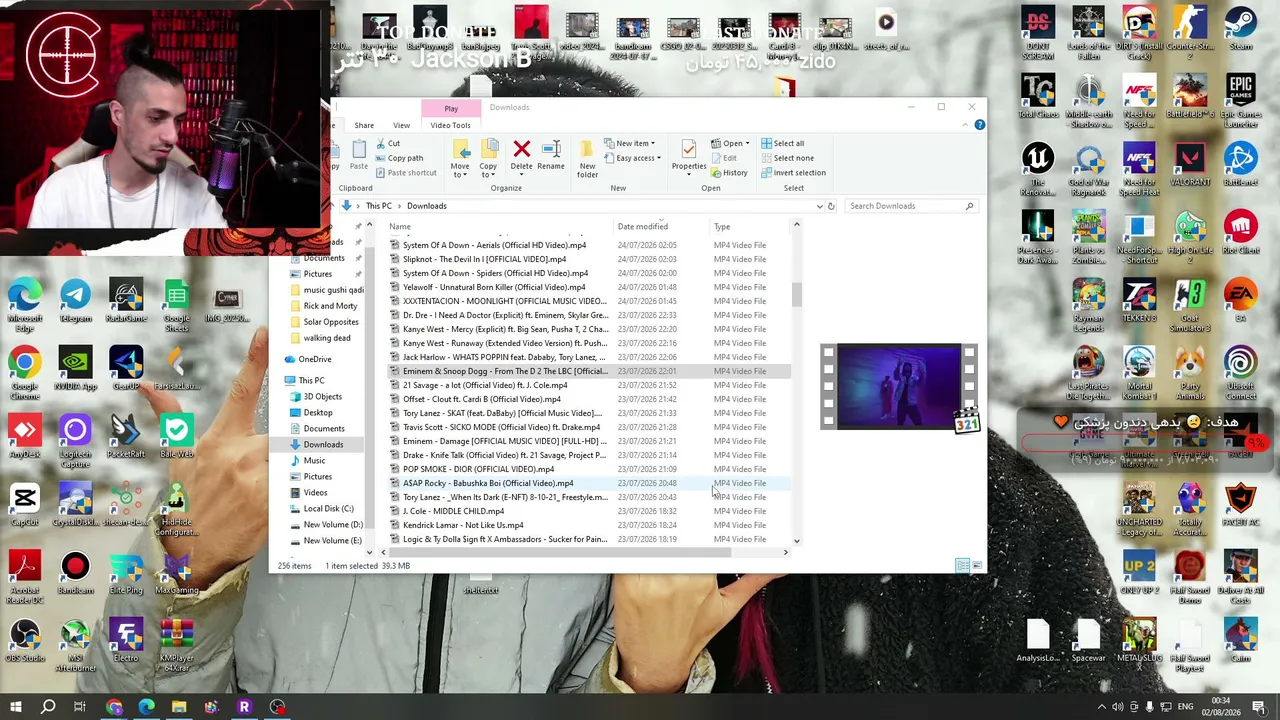Image resolution: width=1280 pixels, height=720 pixels.
Task: Open Explorer help question mark icon
Action: tap(979, 125)
